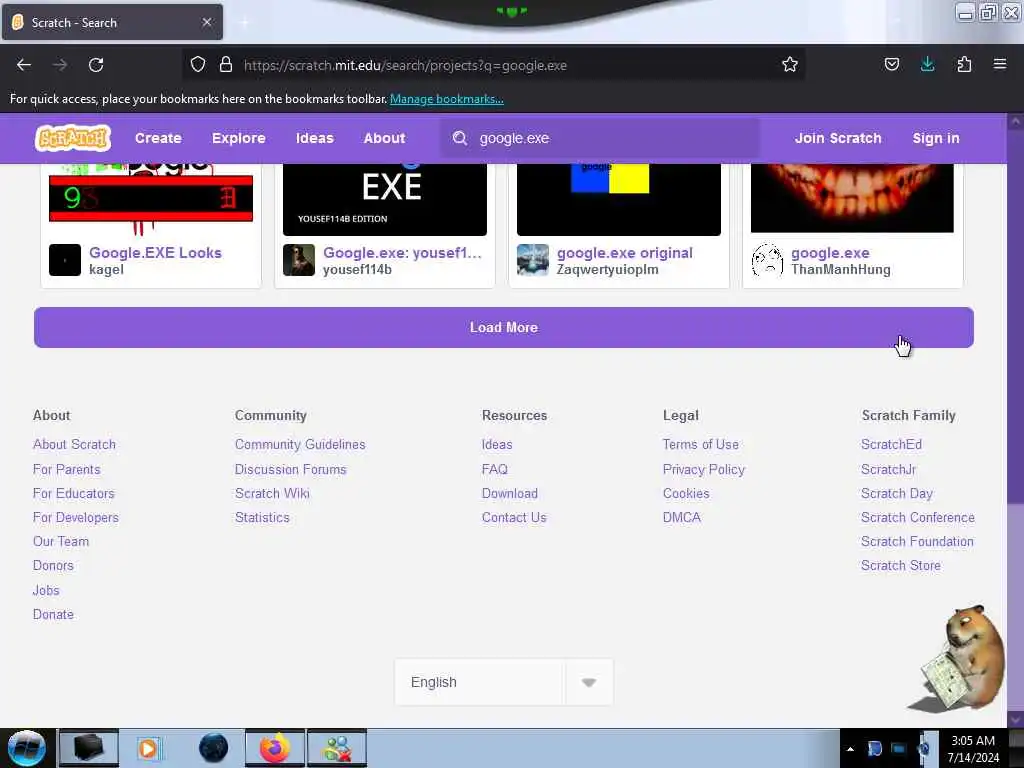1024x768 pixels.
Task: Open the ScratchEd link
Action: pyautogui.click(x=891, y=444)
